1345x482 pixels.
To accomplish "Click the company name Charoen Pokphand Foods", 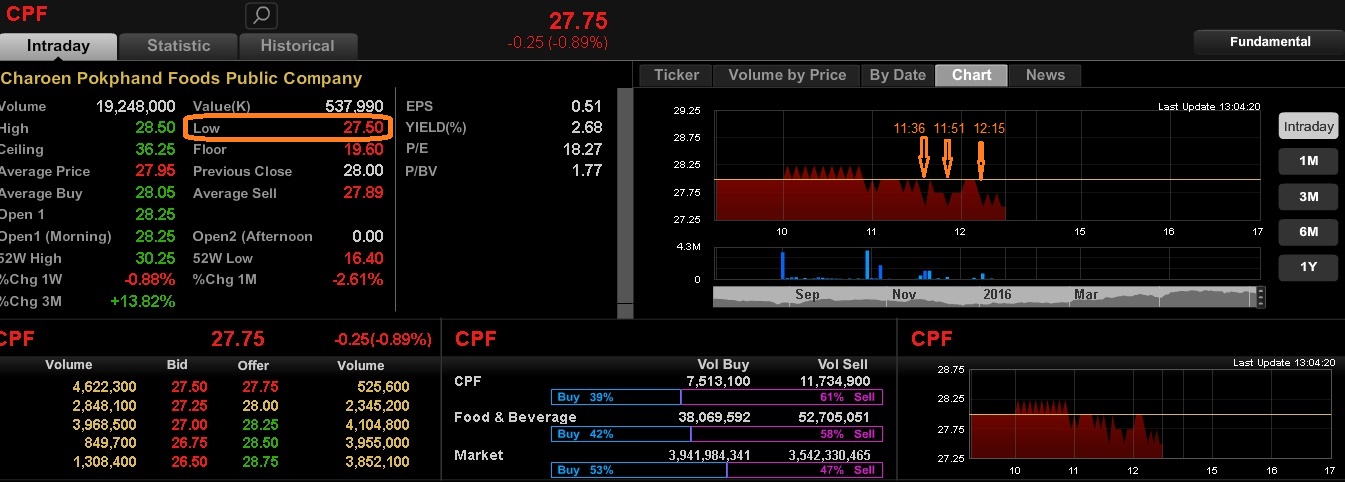I will click(181, 78).
